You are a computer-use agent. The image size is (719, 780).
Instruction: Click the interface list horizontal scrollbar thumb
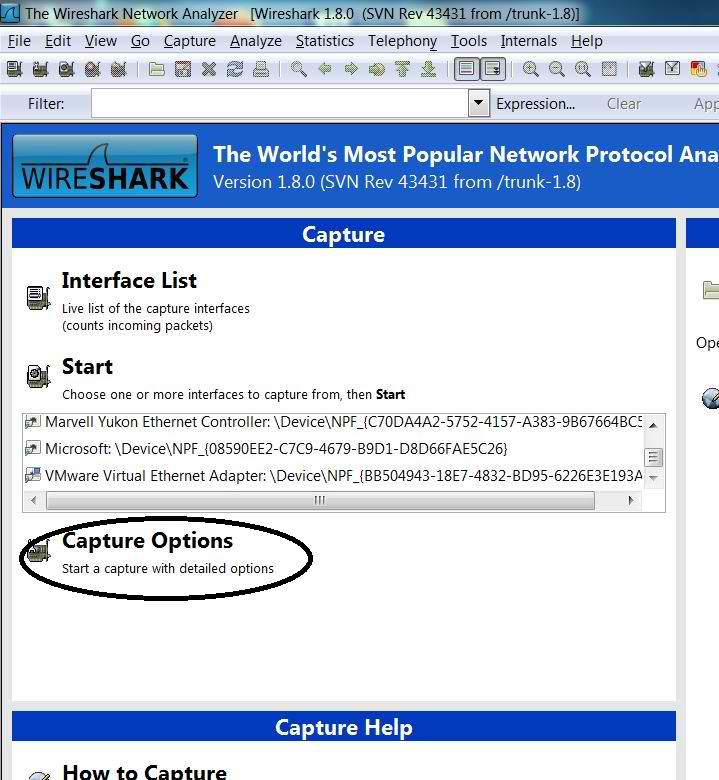[320, 500]
